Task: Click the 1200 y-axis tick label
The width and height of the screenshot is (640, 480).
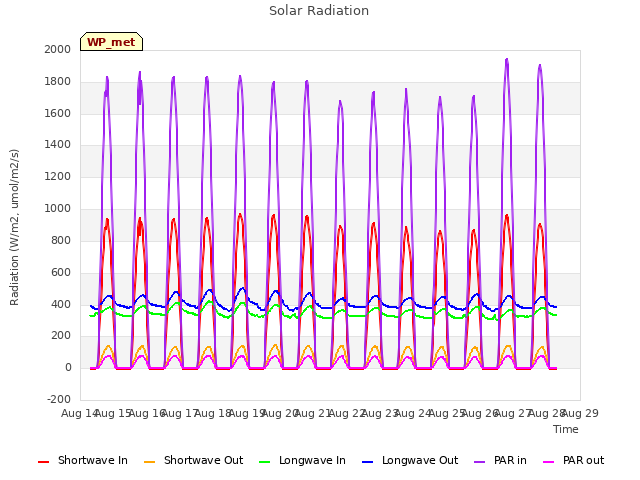Action: click(x=58, y=177)
